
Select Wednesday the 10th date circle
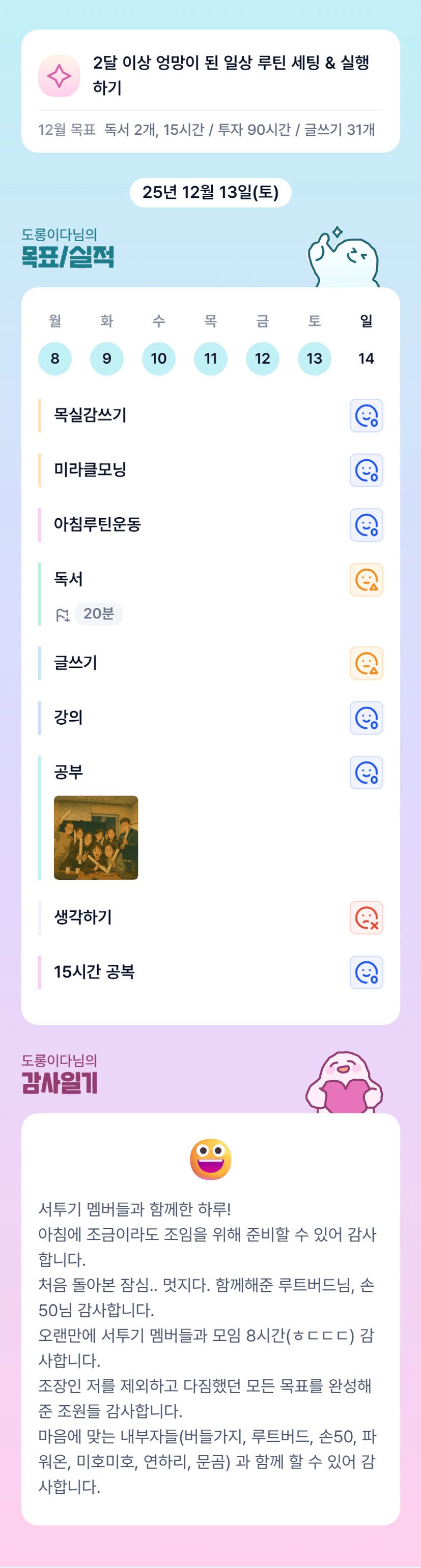point(158,359)
